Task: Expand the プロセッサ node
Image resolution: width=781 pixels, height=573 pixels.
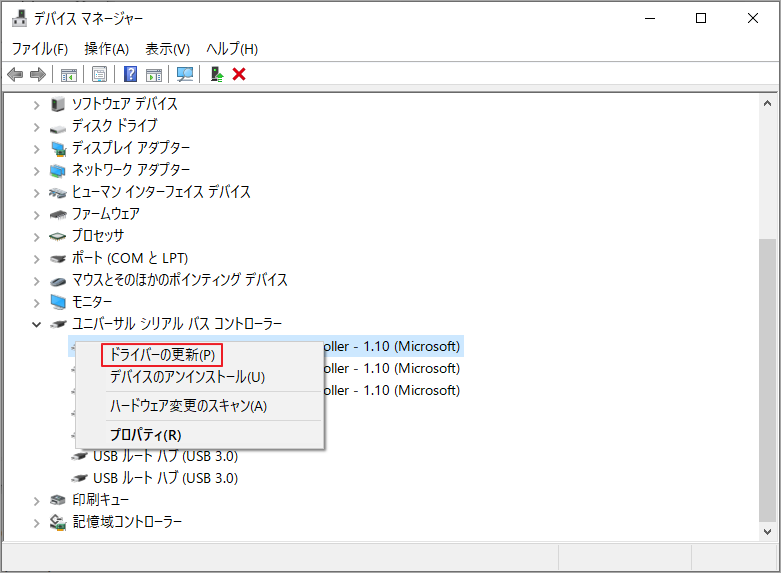Action: 36,237
